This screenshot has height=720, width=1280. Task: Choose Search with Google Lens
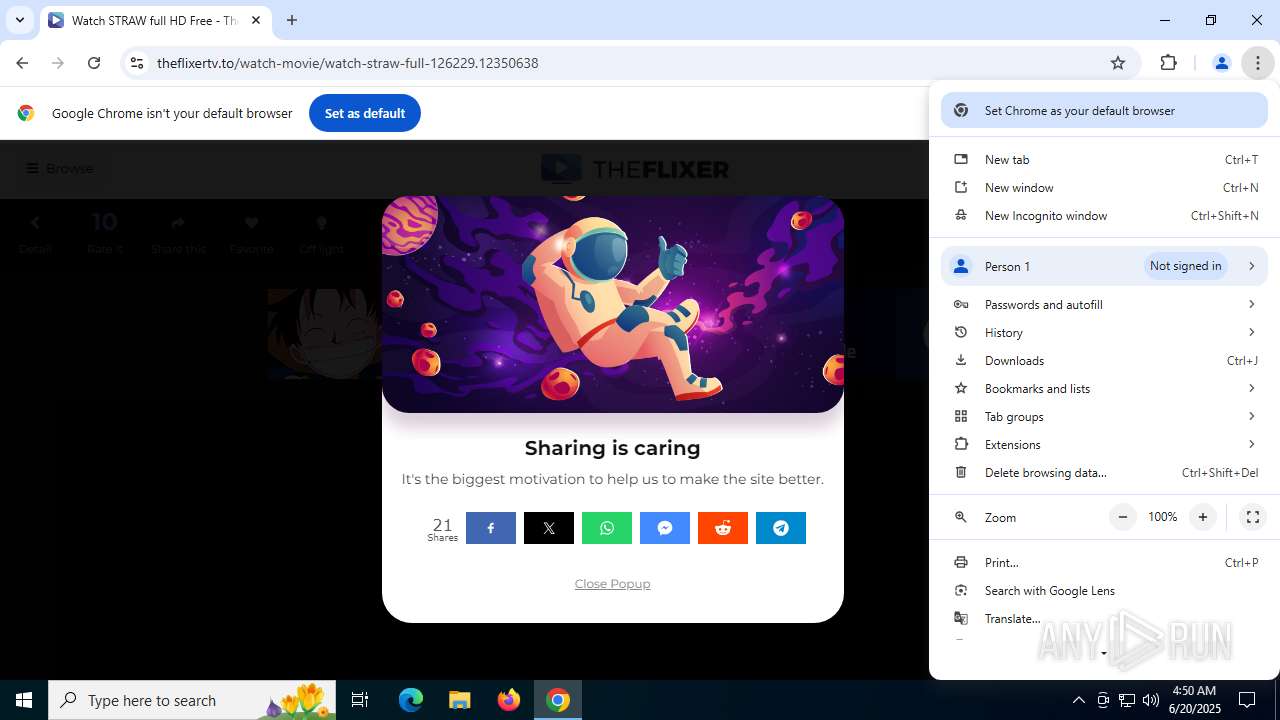click(x=1104, y=591)
